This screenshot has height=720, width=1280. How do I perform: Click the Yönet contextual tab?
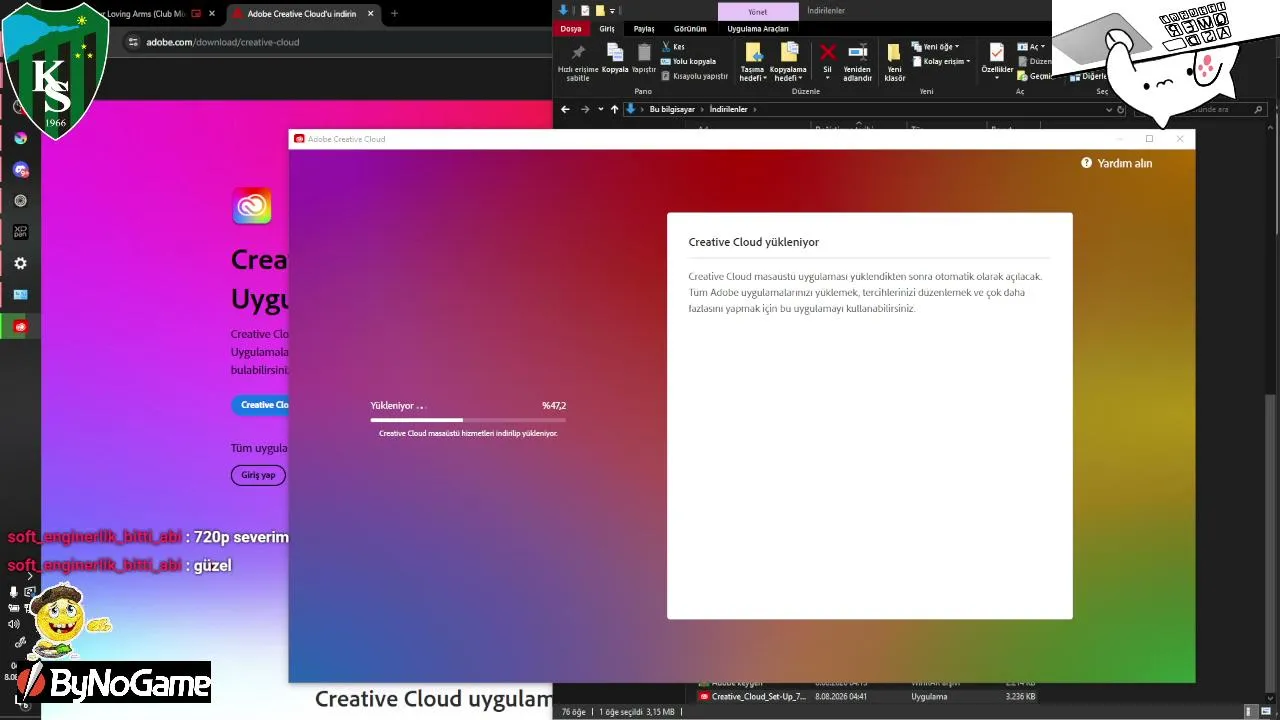tap(758, 11)
